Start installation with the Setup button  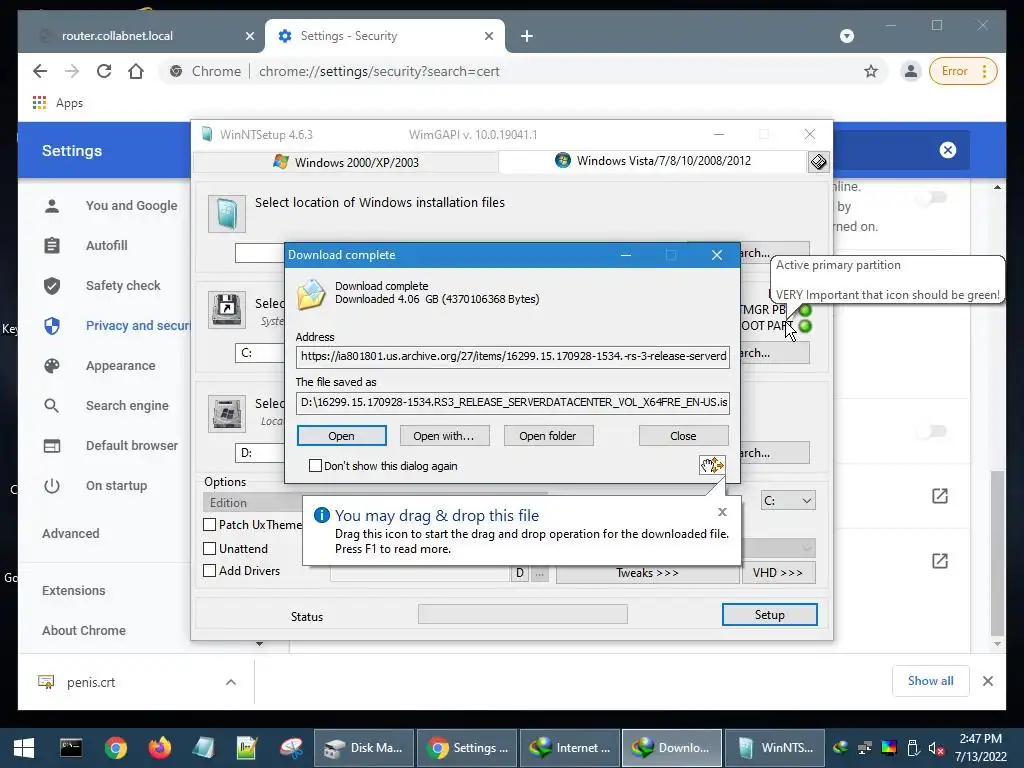pyautogui.click(x=769, y=615)
